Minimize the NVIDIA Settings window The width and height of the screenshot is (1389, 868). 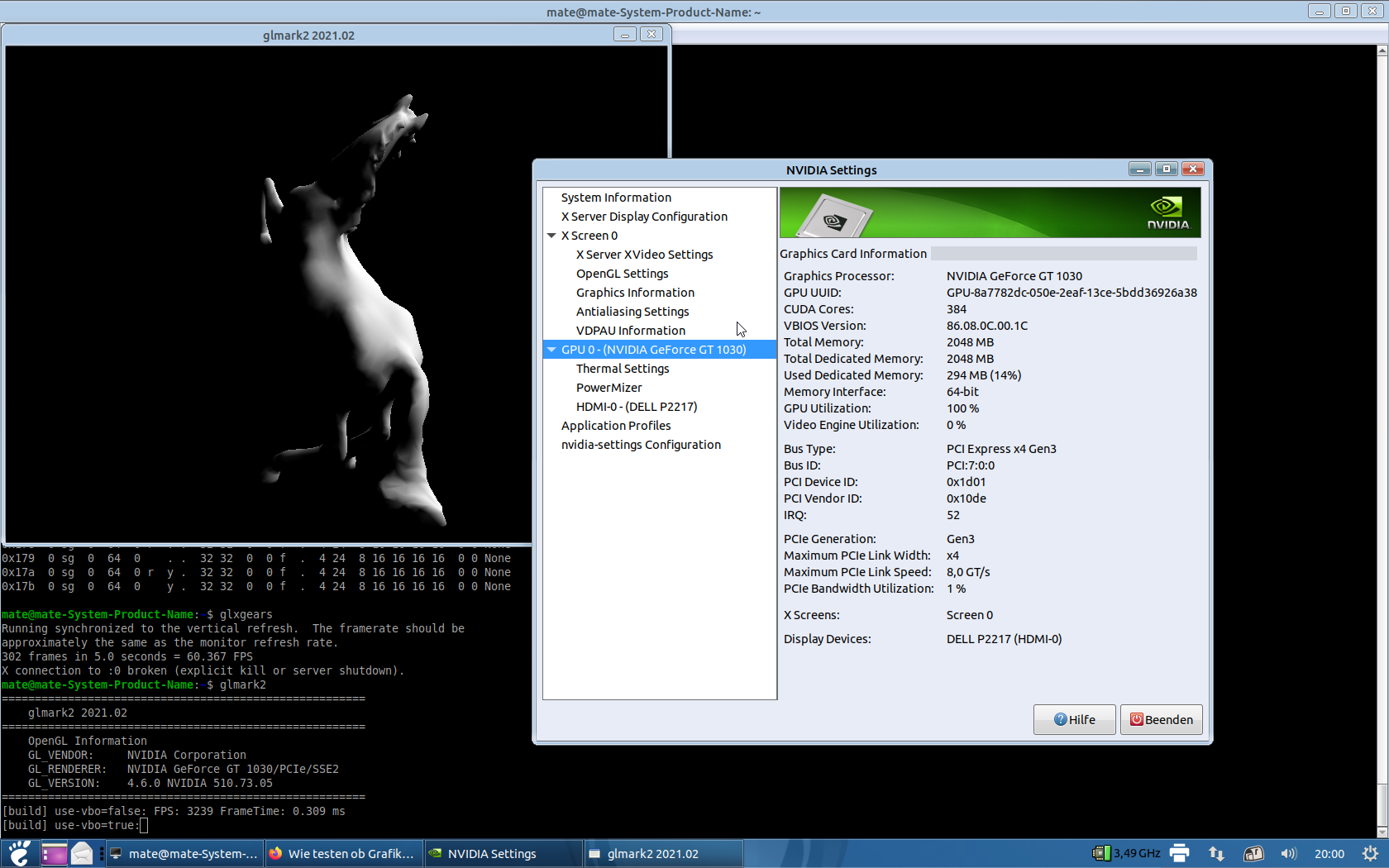point(1140,169)
